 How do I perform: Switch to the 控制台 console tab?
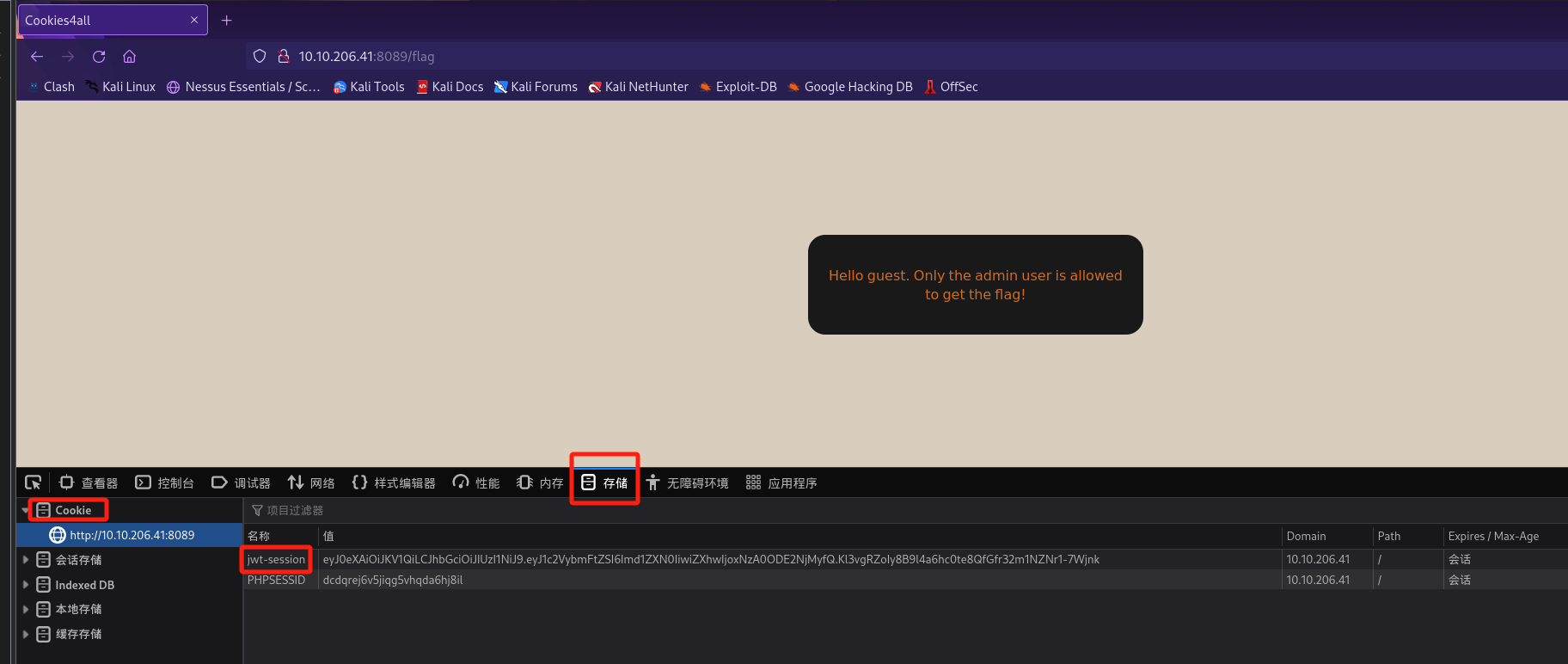pyautogui.click(x=165, y=483)
